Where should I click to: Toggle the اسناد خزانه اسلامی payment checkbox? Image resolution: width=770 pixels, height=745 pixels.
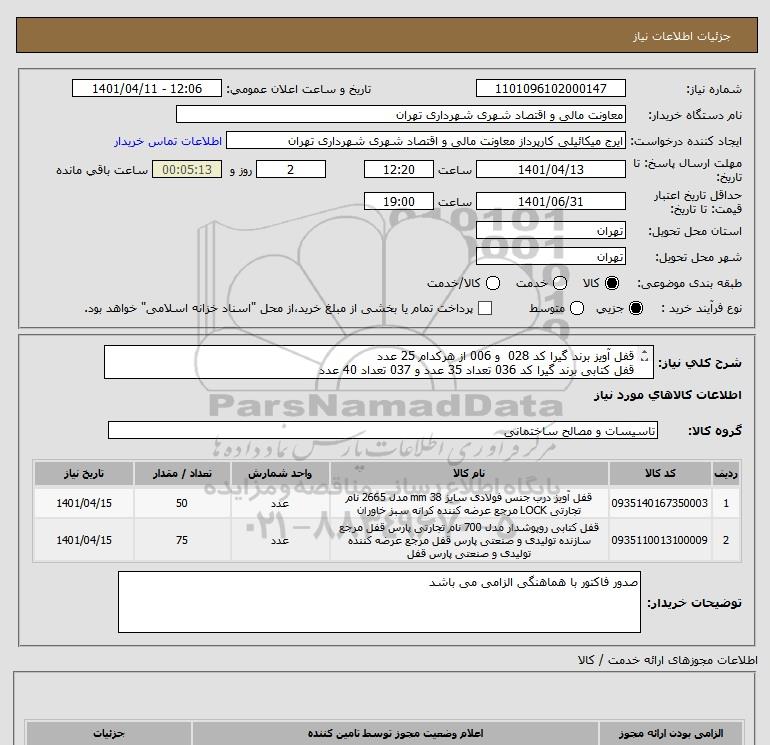click(485, 308)
